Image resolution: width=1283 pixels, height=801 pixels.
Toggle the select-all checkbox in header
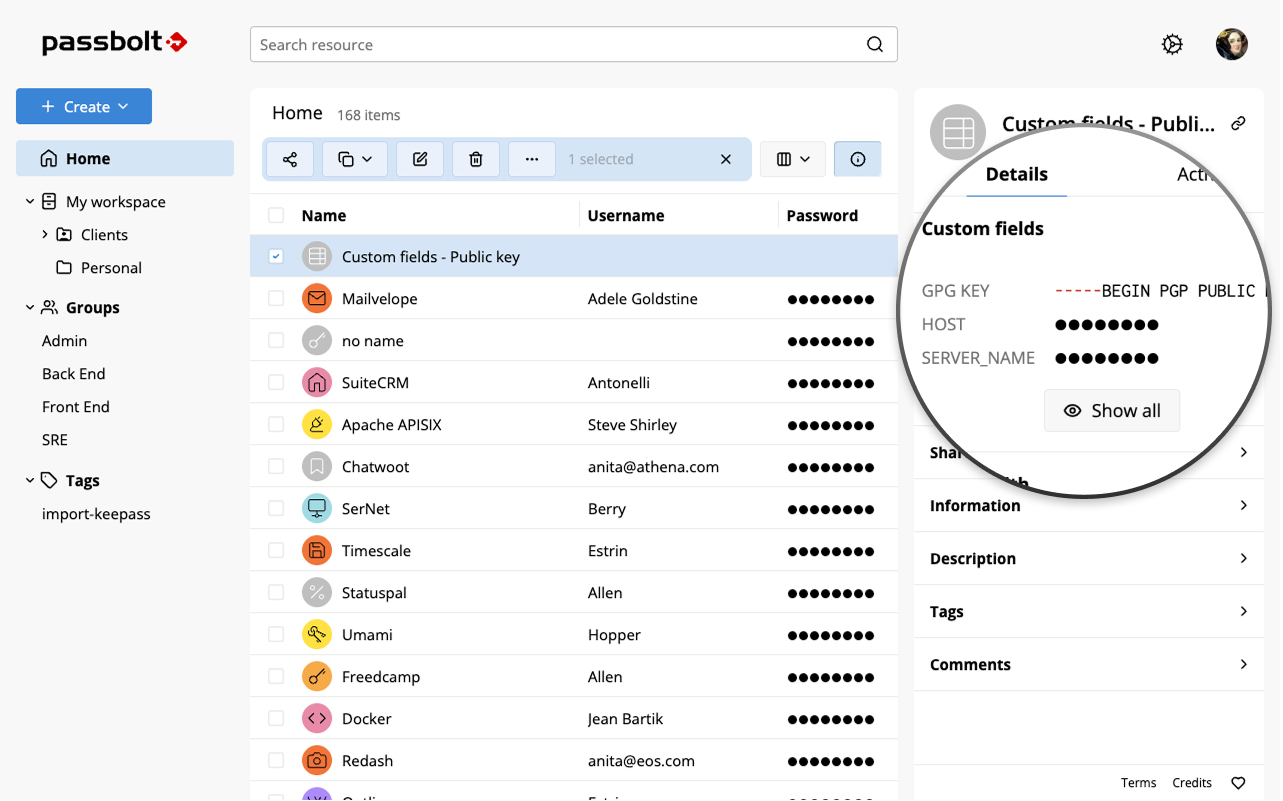tap(276, 215)
